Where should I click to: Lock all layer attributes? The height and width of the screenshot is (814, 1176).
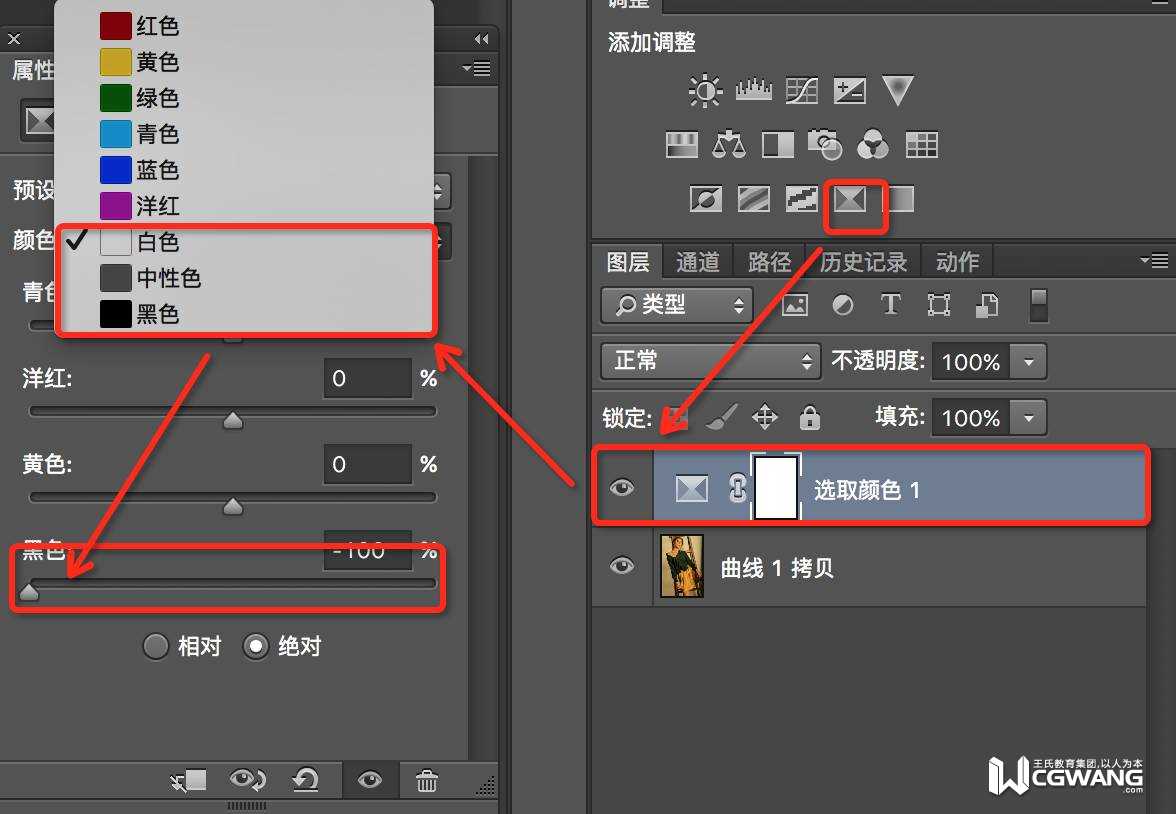coord(809,417)
